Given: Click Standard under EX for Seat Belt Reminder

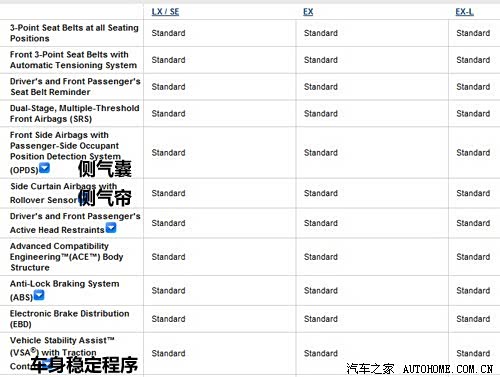Looking at the screenshot, I should click(321, 87).
